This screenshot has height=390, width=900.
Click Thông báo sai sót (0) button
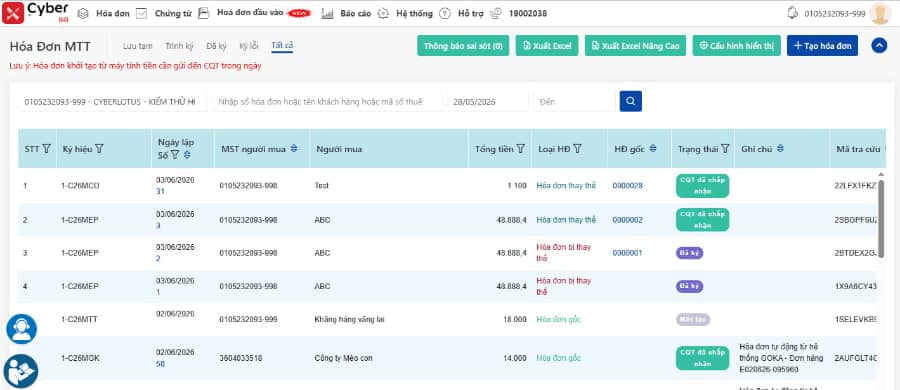click(x=463, y=45)
